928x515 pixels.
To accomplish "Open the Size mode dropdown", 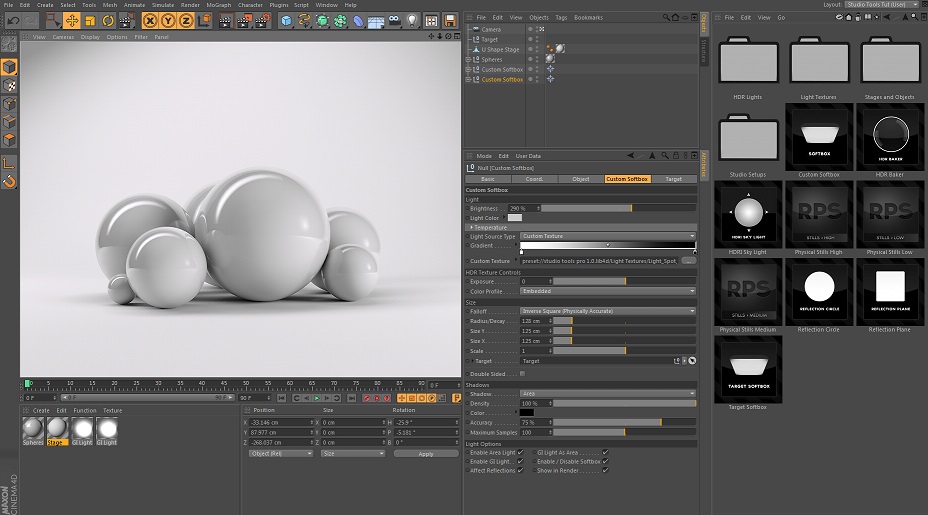I will (x=353, y=453).
